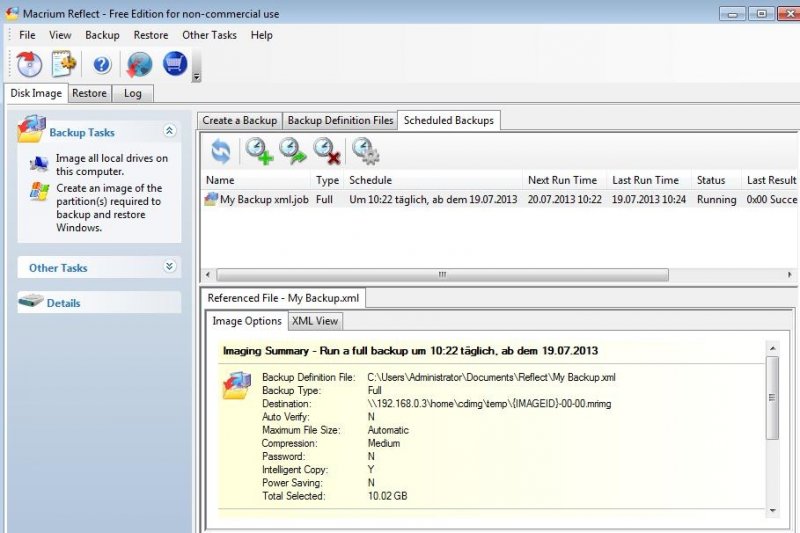
Task: Select the Image Options tab
Action: tap(247, 321)
